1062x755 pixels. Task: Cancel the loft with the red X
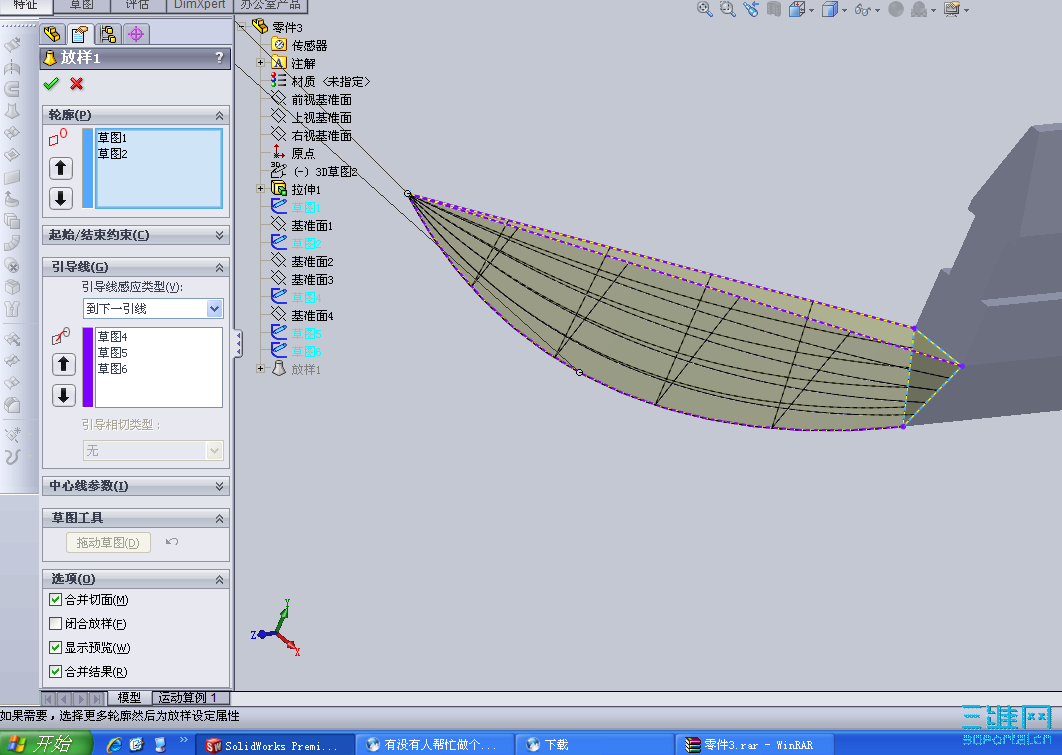[77, 84]
